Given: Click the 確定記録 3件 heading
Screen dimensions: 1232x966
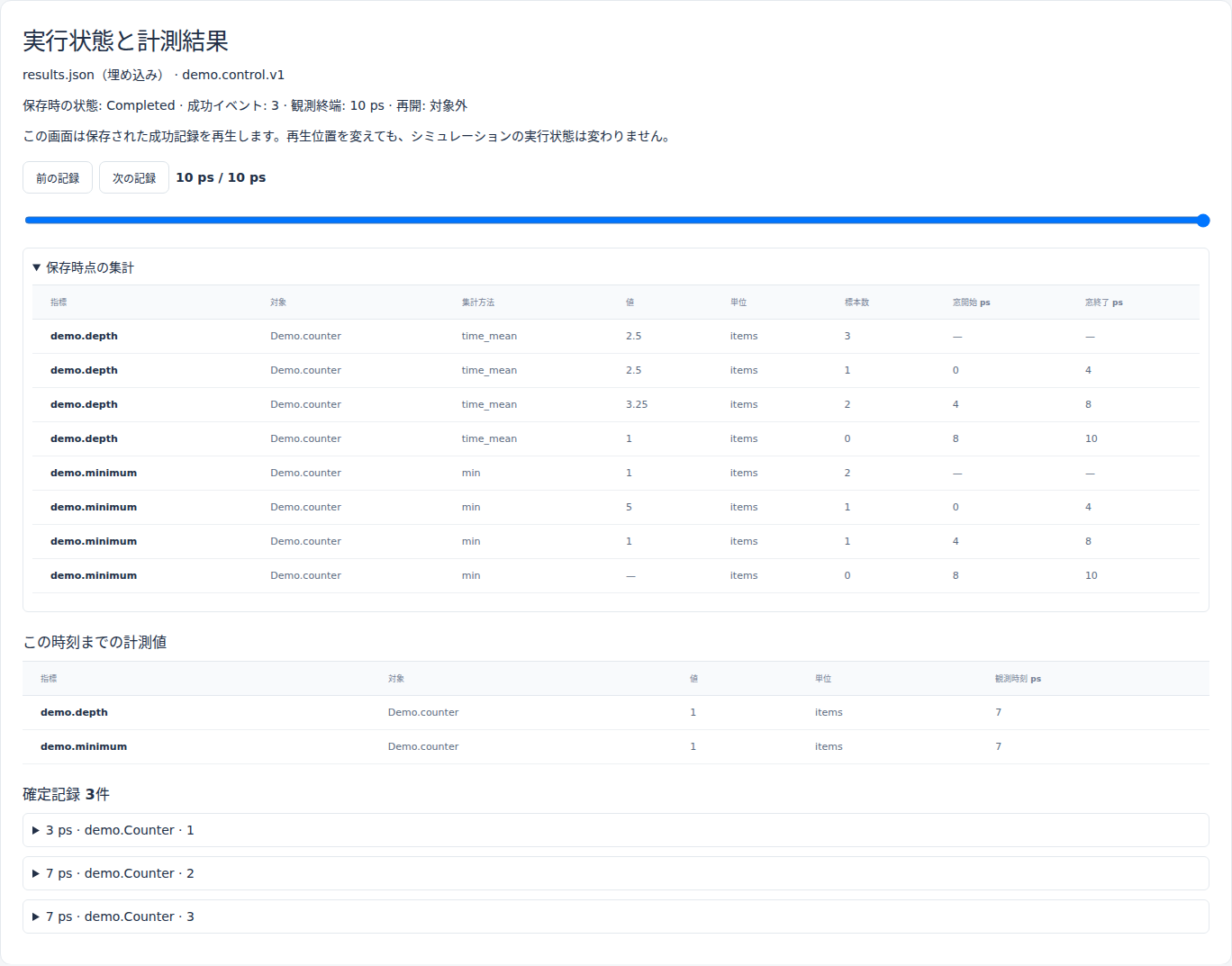Looking at the screenshot, I should (66, 794).
